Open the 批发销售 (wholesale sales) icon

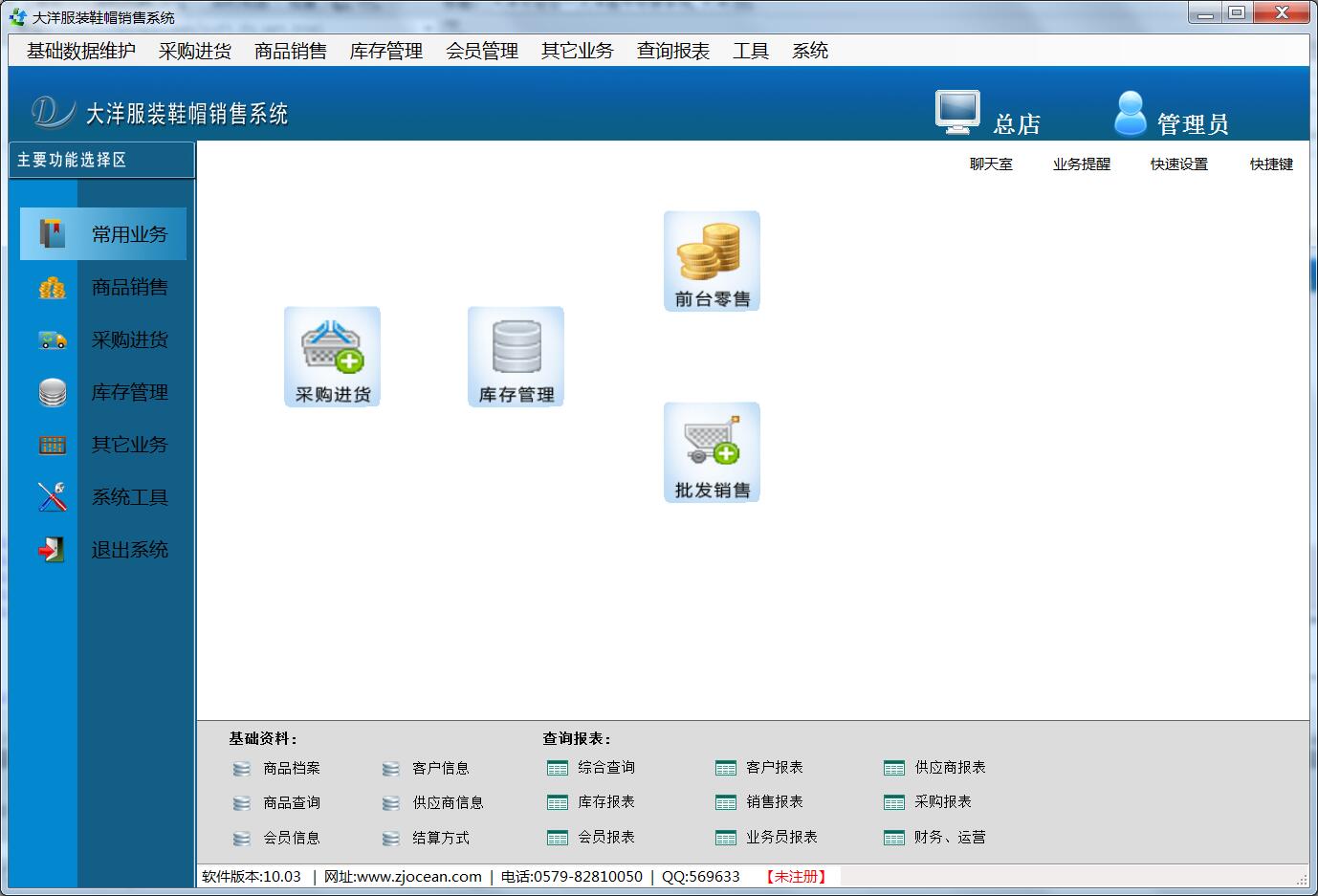pyautogui.click(x=712, y=451)
